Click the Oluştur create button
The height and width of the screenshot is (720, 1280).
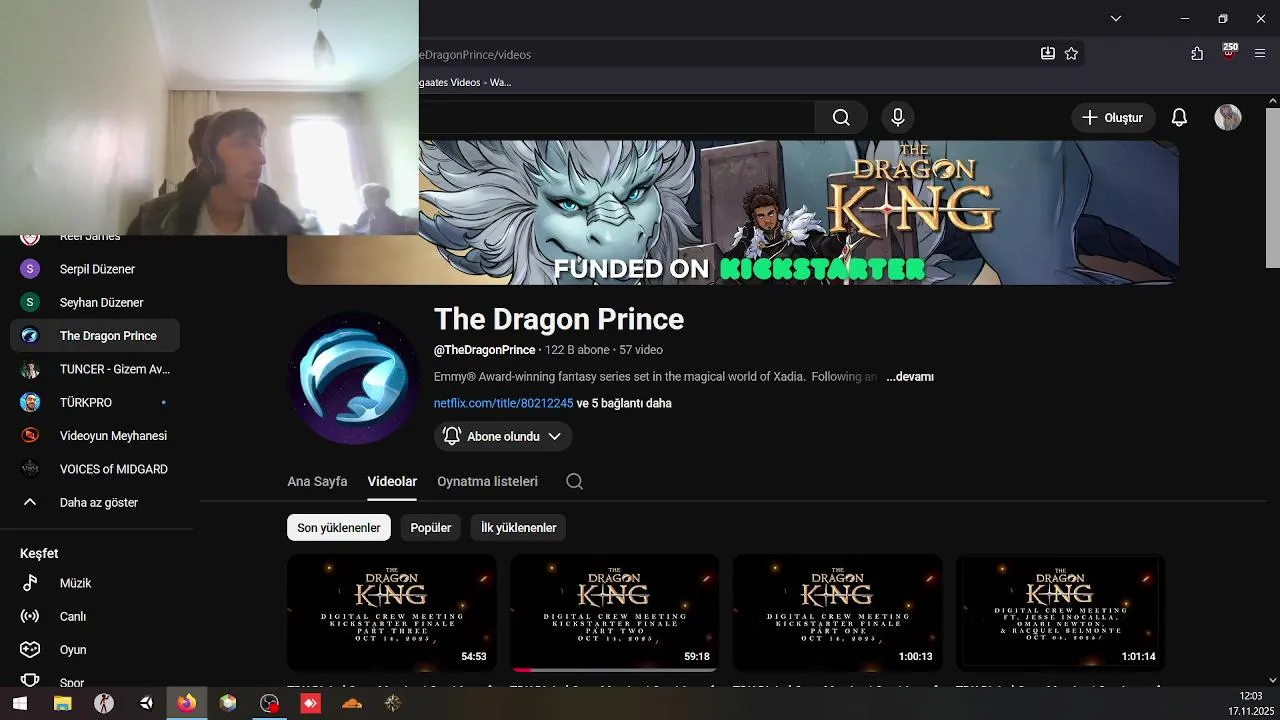click(x=1113, y=118)
